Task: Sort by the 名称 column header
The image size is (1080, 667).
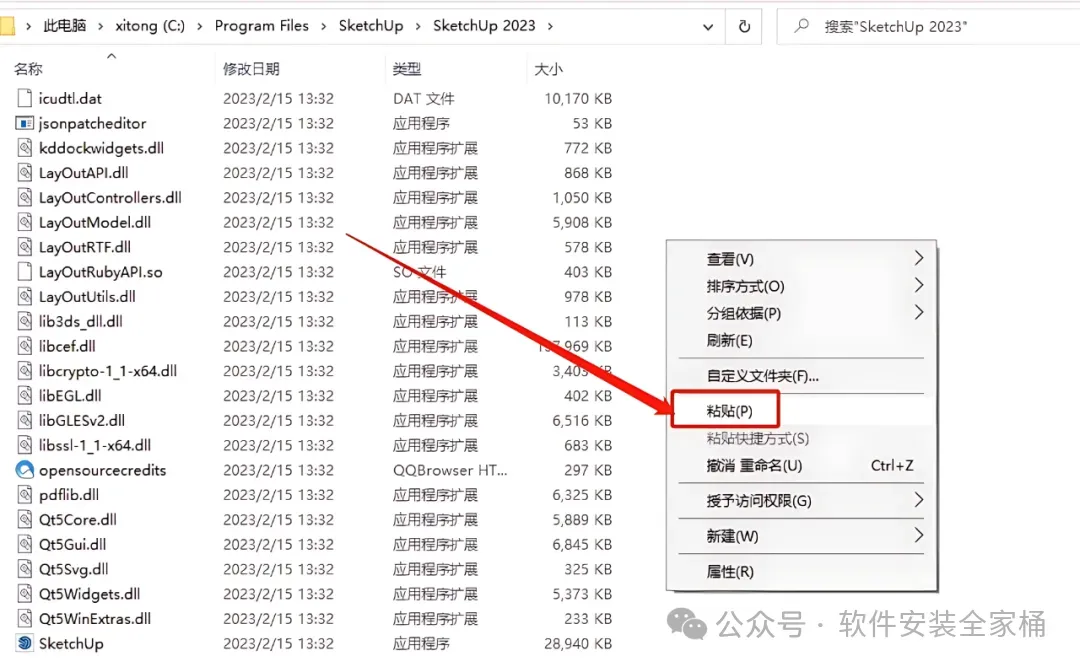Action: tap(28, 69)
